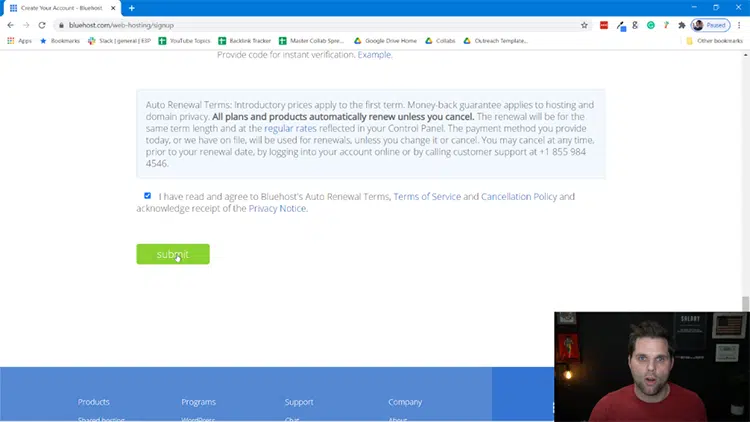Open the extensions puzzle-piece menu
The width and height of the screenshot is (750, 422).
coord(681,25)
